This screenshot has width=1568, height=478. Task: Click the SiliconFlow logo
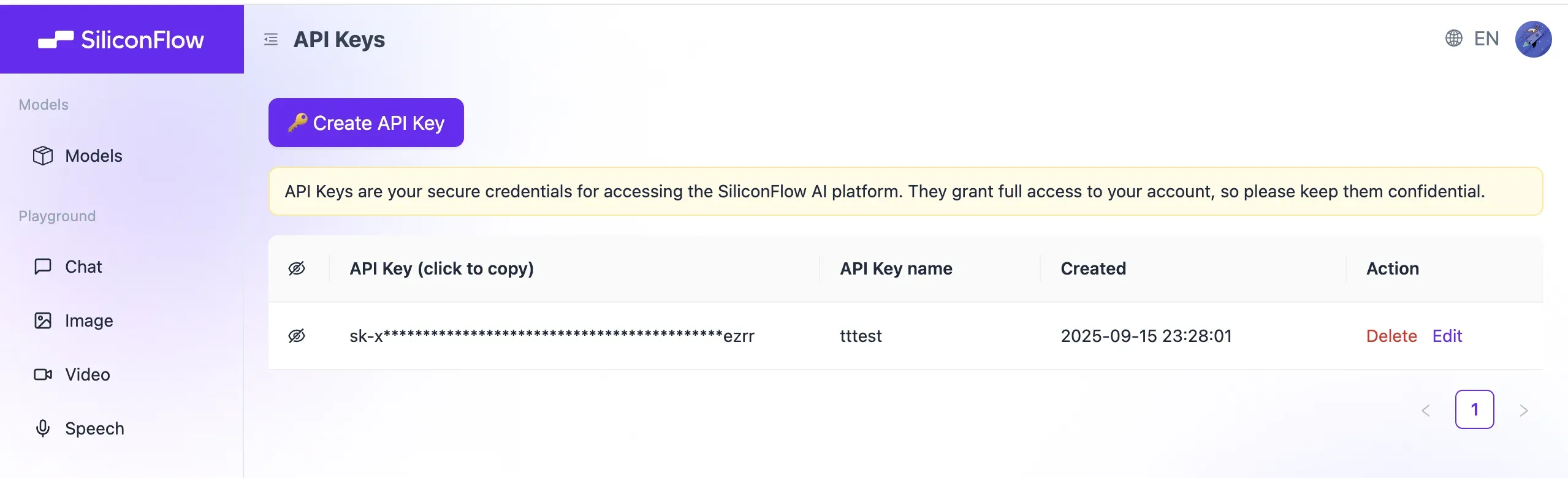pyautogui.click(x=121, y=40)
